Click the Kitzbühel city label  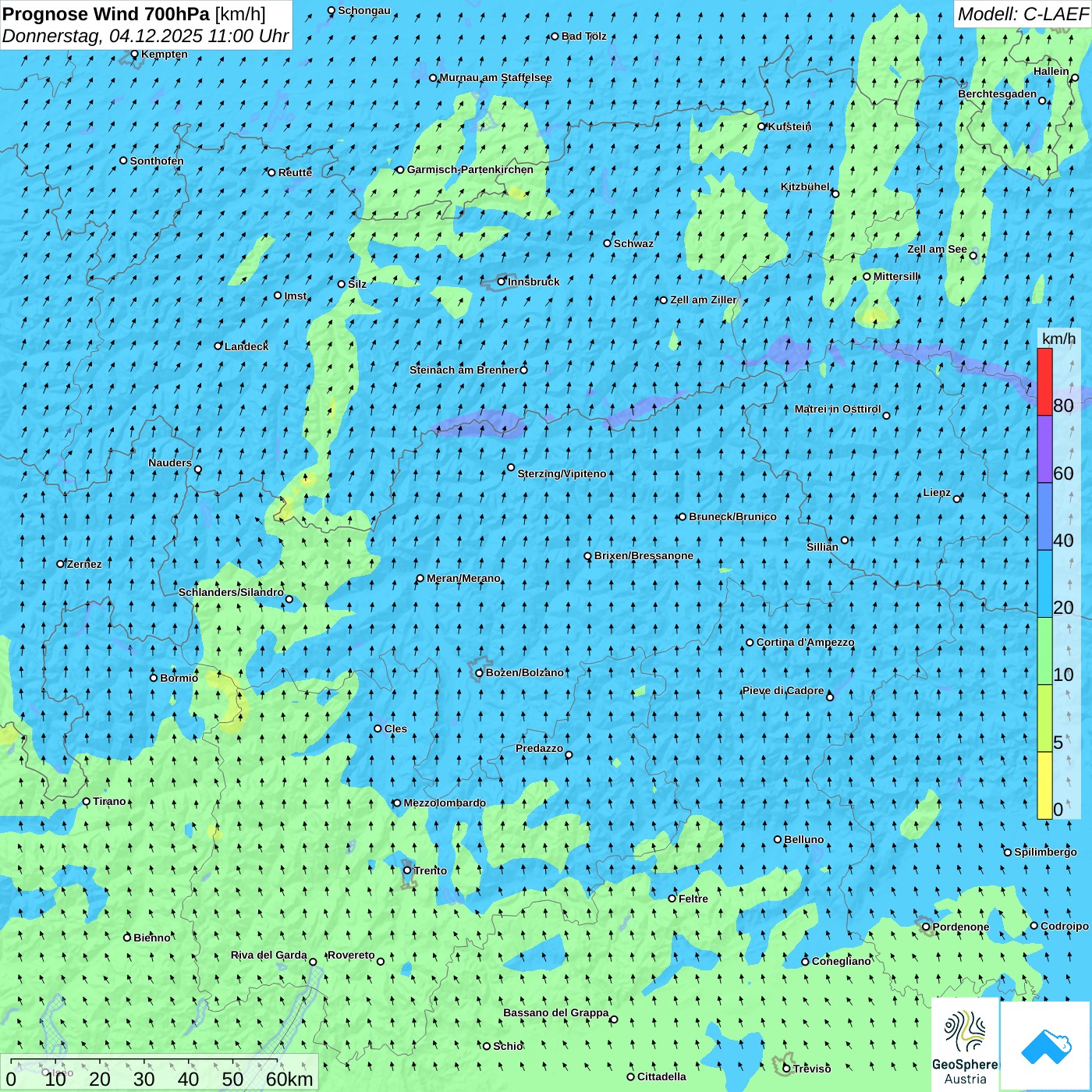click(x=805, y=186)
